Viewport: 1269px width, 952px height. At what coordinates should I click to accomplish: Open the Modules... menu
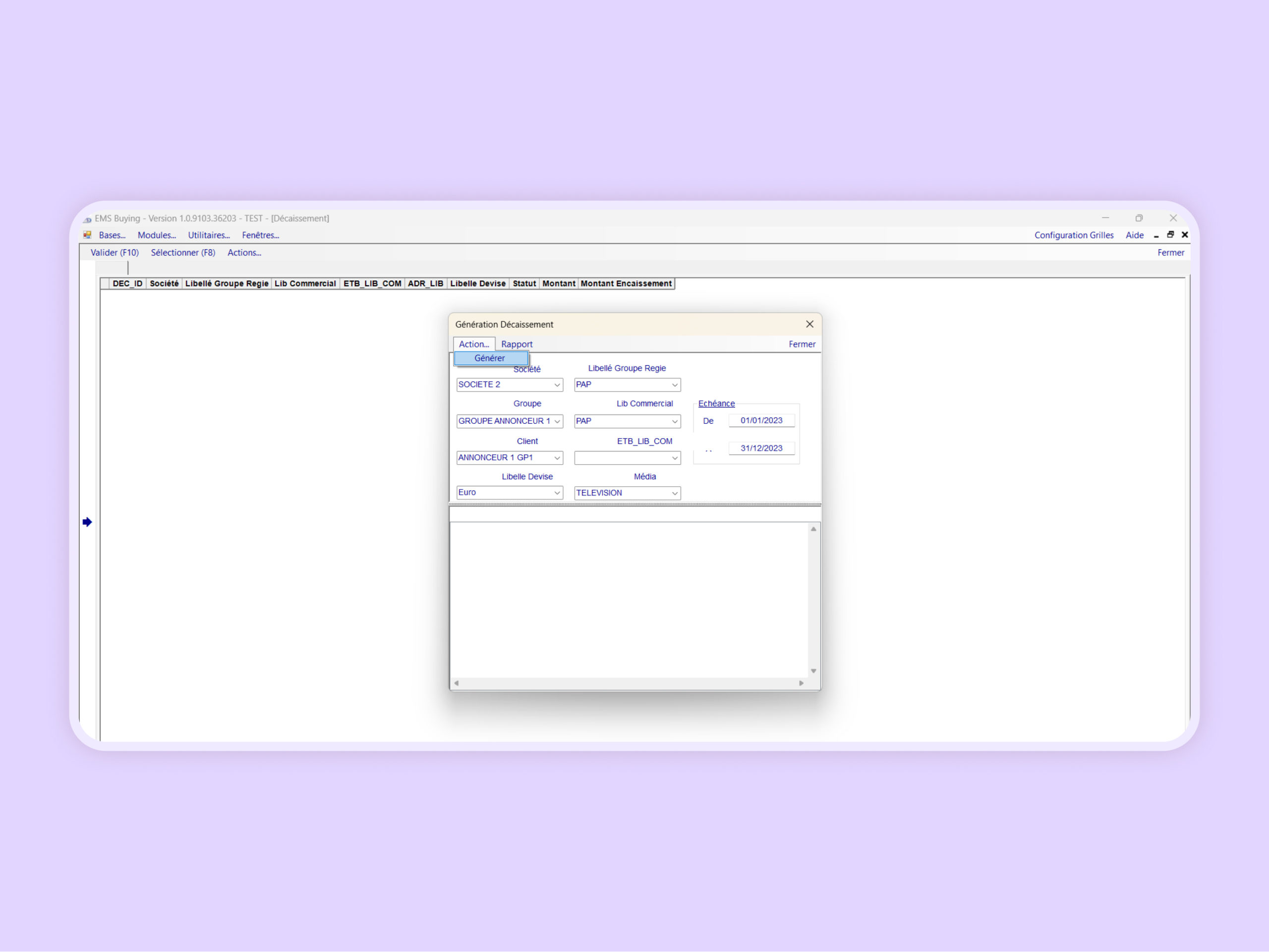[x=157, y=235]
